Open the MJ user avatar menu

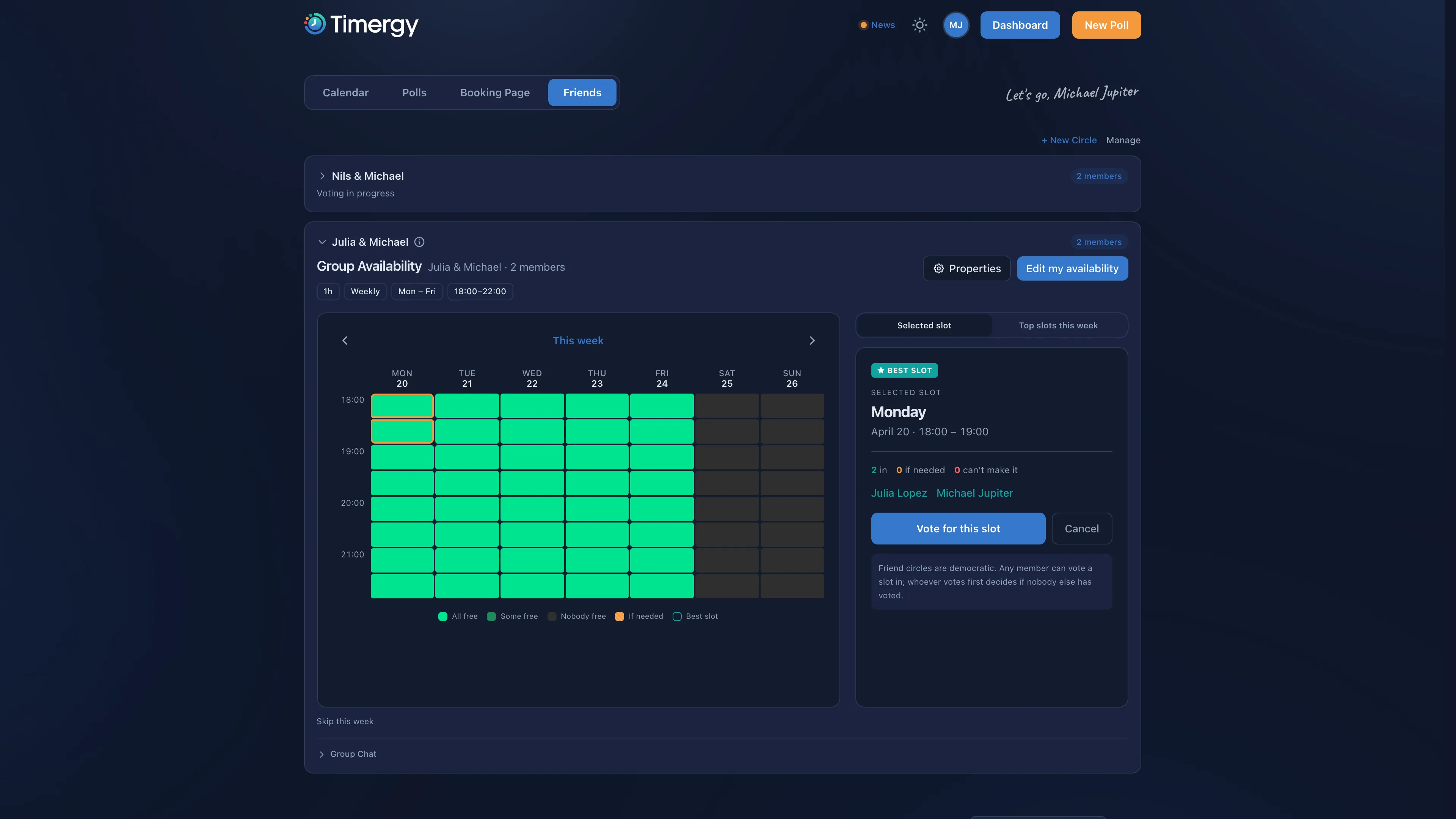pyautogui.click(x=956, y=25)
